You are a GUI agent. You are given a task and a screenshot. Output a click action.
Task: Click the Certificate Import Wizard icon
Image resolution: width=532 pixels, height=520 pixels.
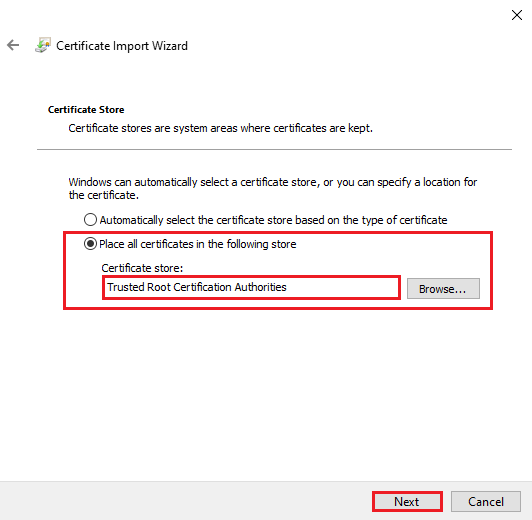coord(43,45)
